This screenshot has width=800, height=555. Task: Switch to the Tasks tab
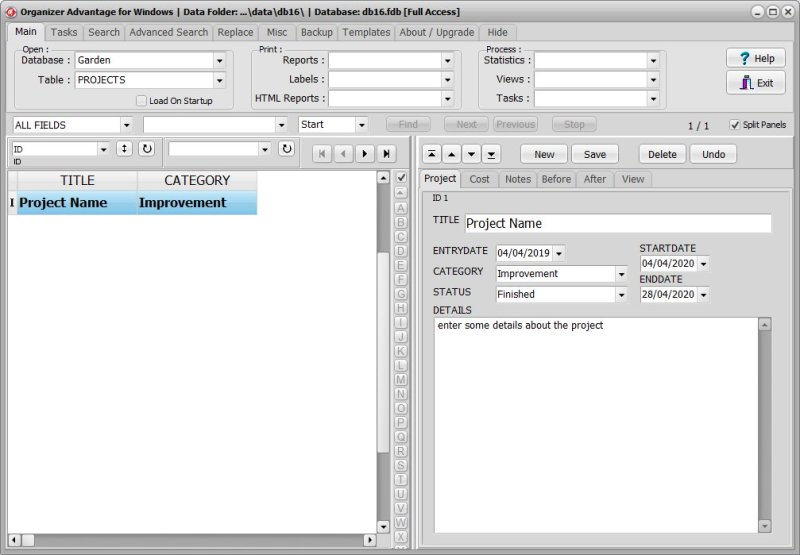point(64,32)
